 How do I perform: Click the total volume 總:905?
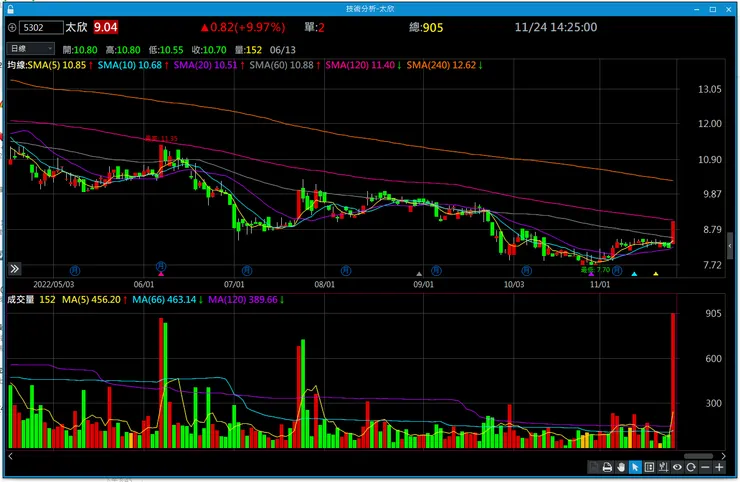[x=426, y=27]
